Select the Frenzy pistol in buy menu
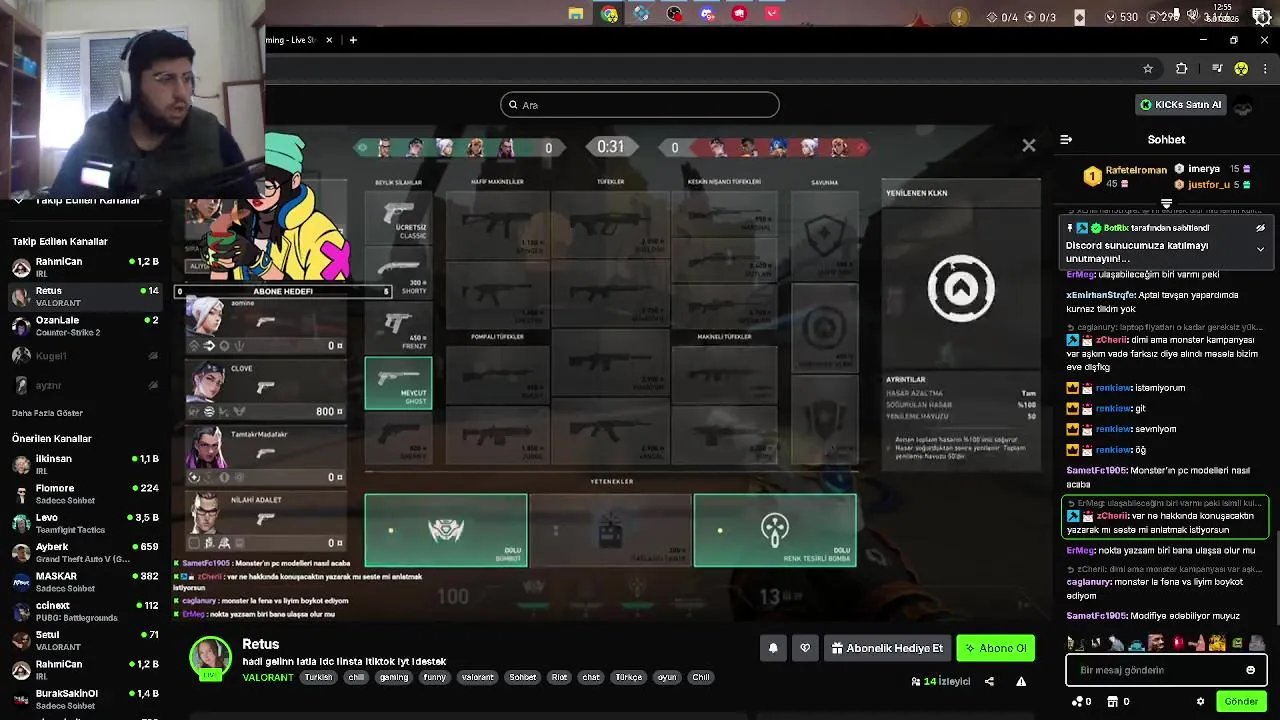This screenshot has height=720, width=1280. pos(399,327)
